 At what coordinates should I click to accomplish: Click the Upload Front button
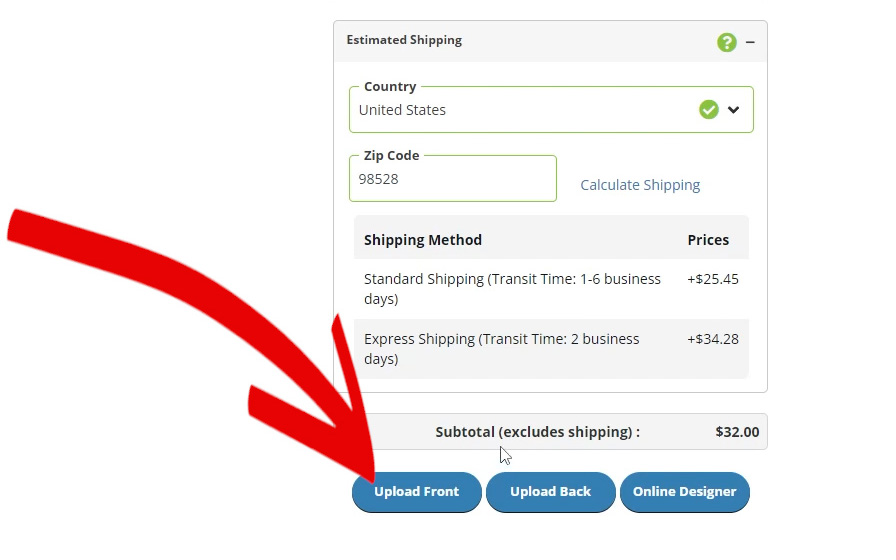pyautogui.click(x=417, y=492)
